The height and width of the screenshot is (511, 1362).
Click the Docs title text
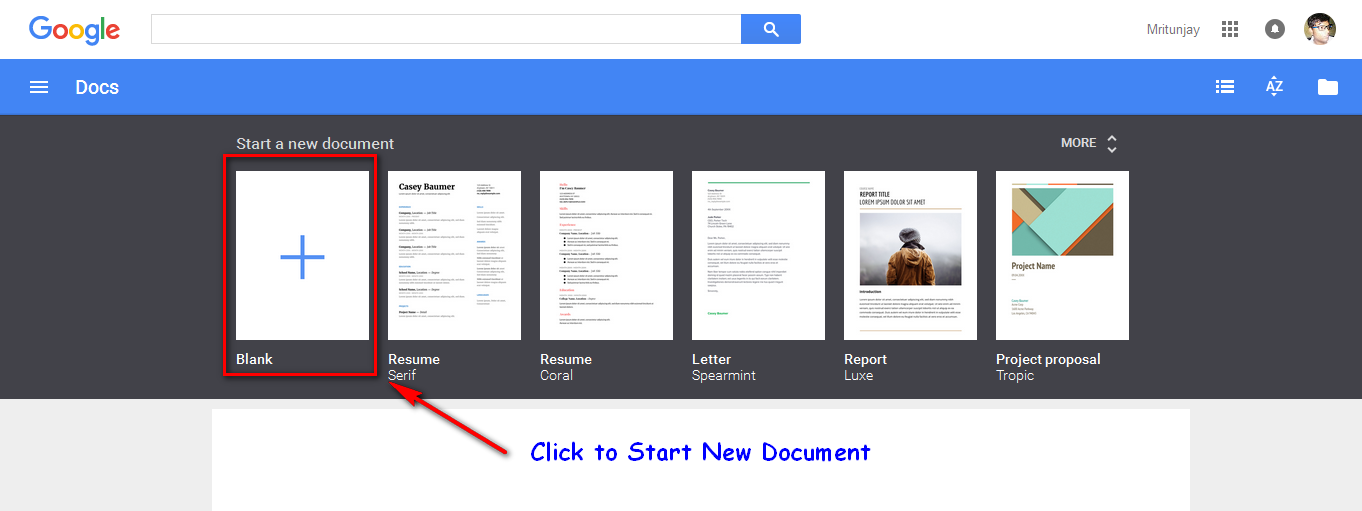coord(97,87)
